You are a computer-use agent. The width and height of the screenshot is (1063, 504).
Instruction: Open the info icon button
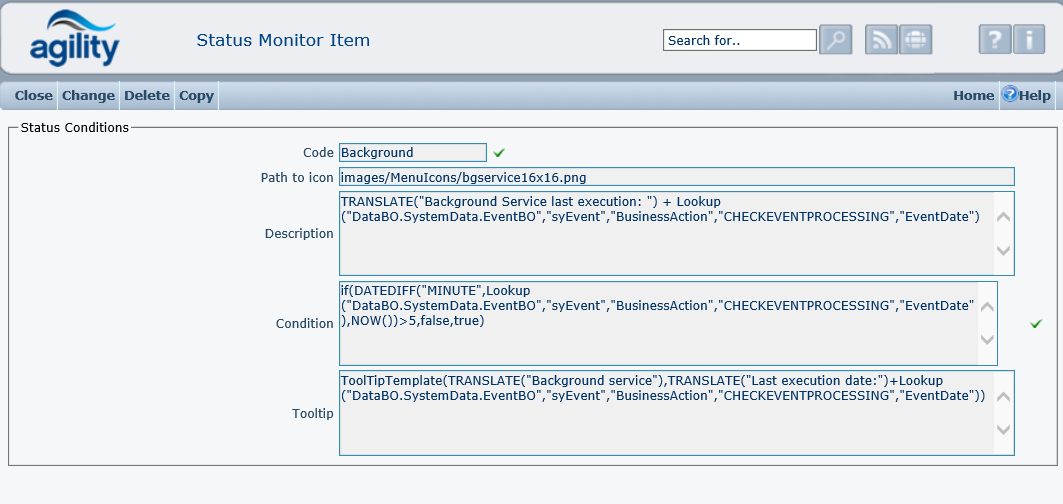click(1029, 40)
